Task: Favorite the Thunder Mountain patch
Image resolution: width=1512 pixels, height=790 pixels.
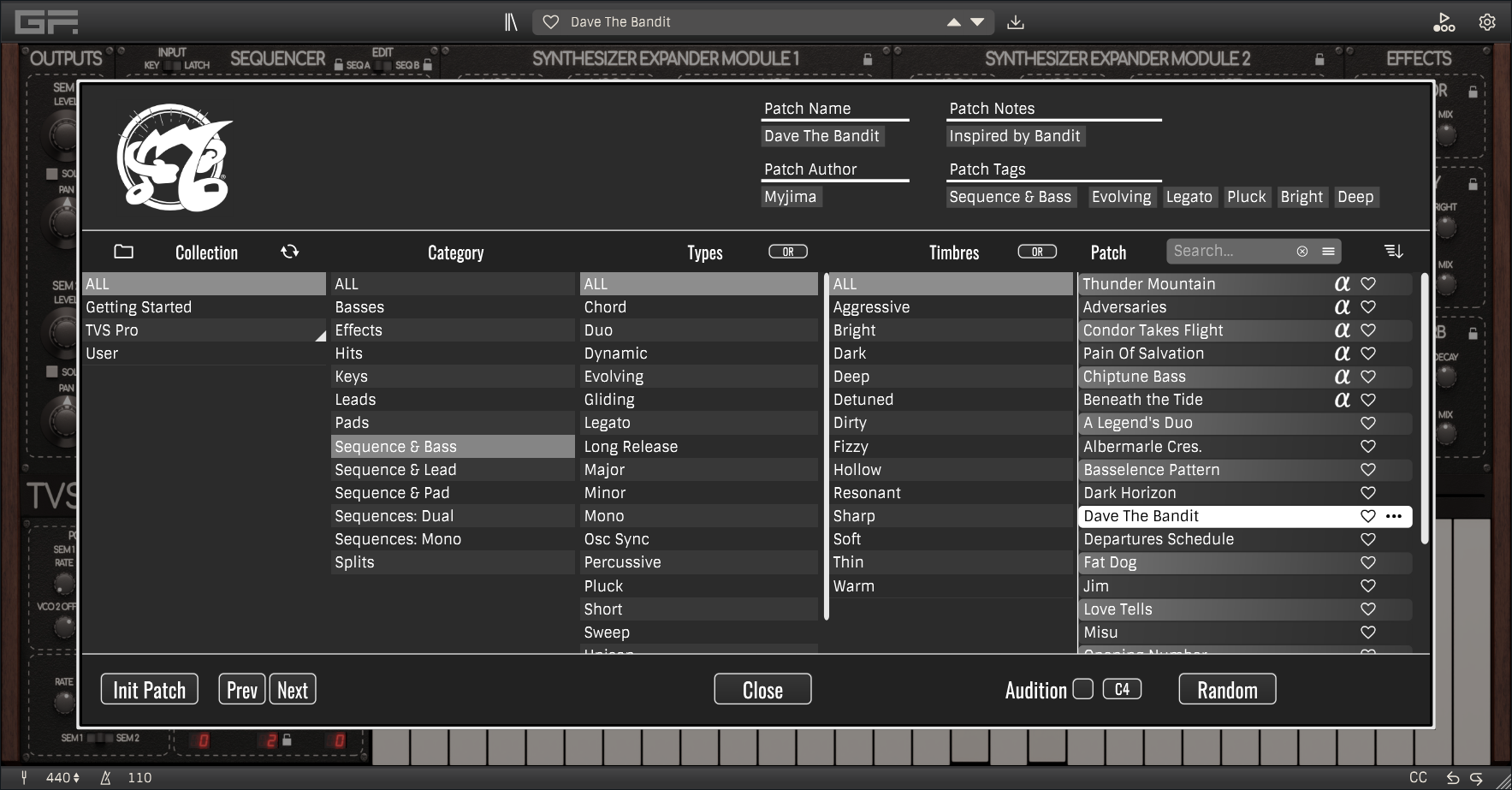Action: [x=1368, y=283]
